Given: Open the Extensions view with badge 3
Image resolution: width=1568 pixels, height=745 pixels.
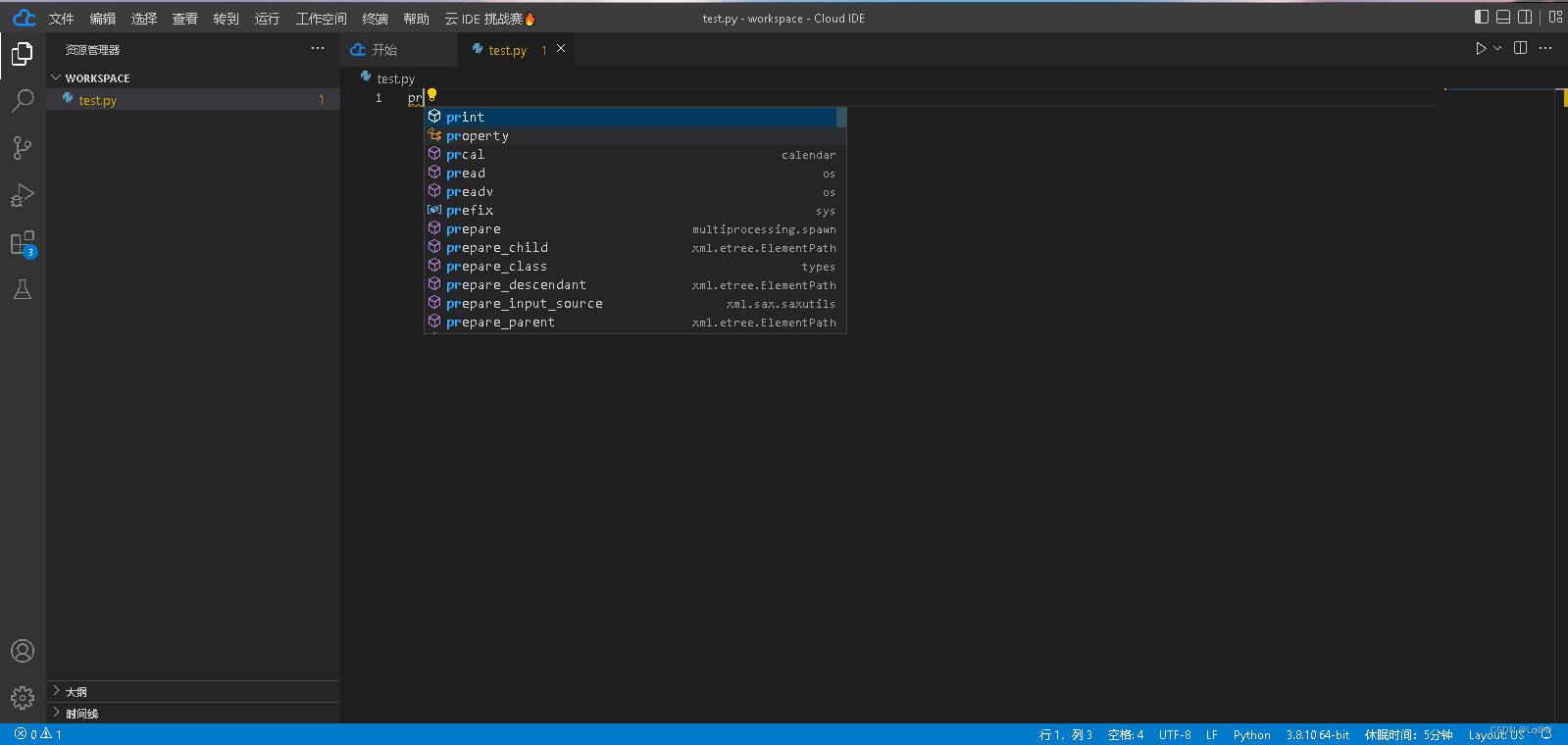Looking at the screenshot, I should (x=23, y=243).
